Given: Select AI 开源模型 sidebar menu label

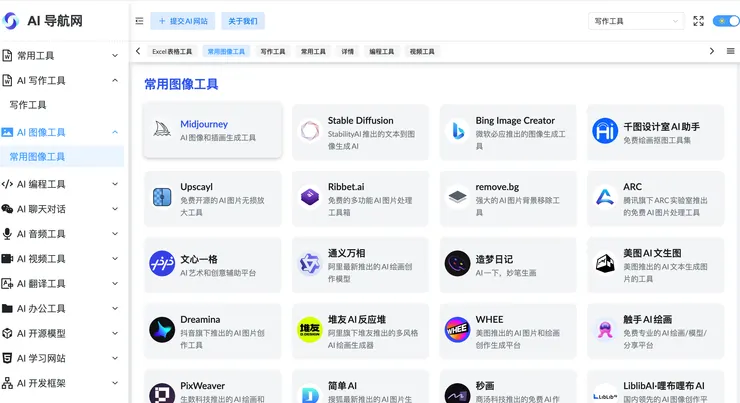Looking at the screenshot, I should (41, 333).
